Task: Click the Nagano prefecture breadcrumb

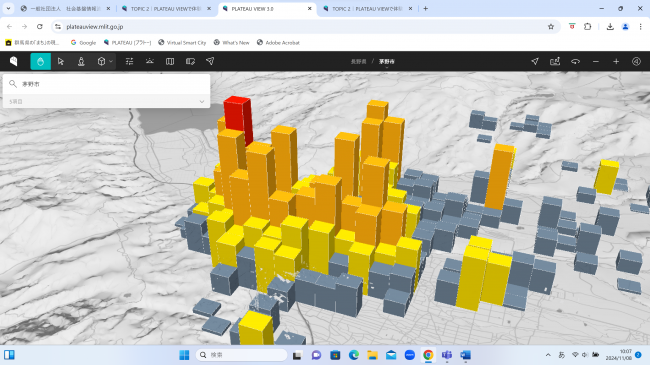Action: click(359, 61)
